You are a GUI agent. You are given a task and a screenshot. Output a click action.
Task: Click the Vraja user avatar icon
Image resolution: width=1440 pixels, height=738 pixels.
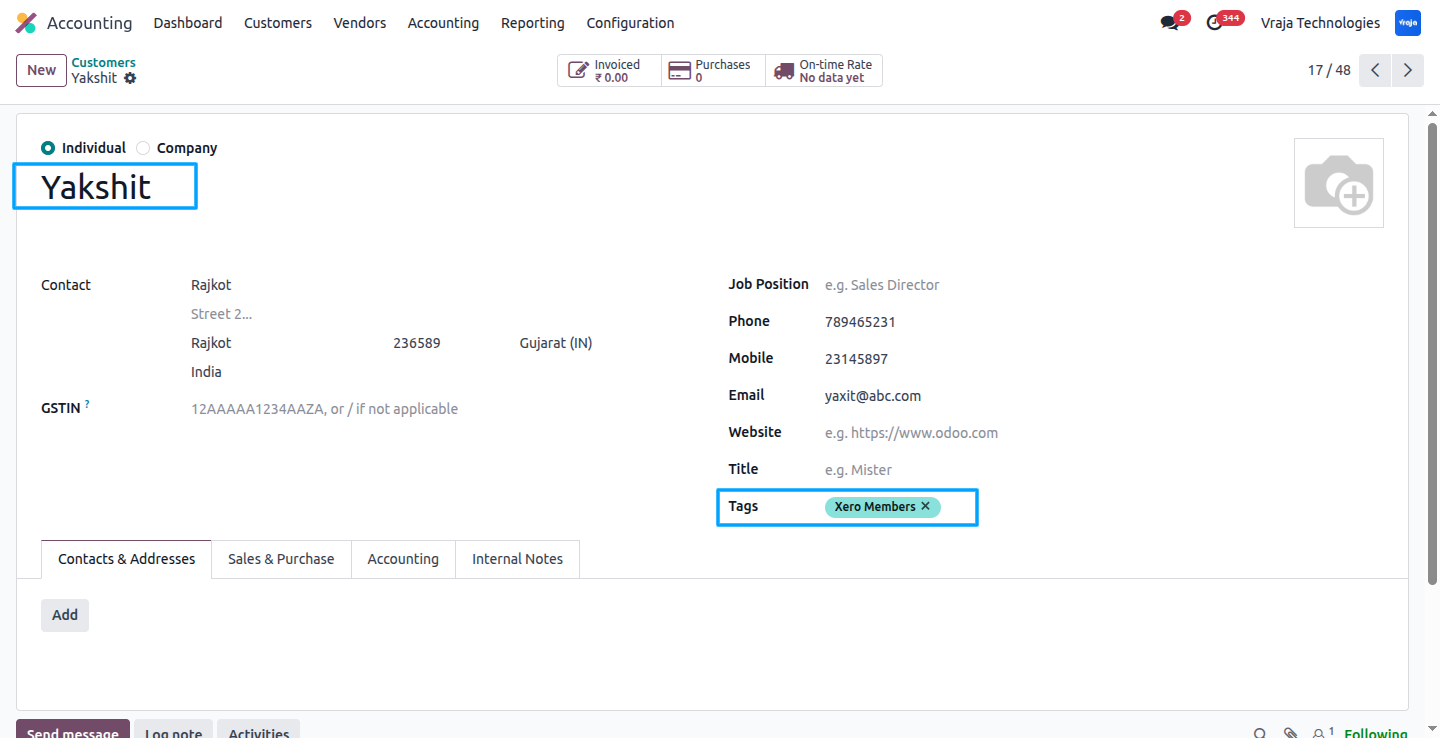[1408, 23]
